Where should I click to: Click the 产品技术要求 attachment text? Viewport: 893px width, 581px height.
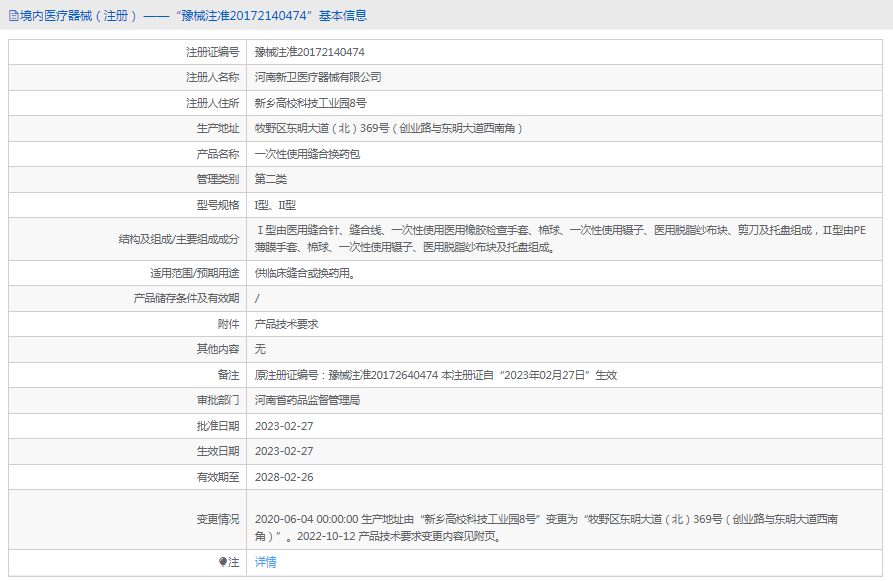(286, 324)
